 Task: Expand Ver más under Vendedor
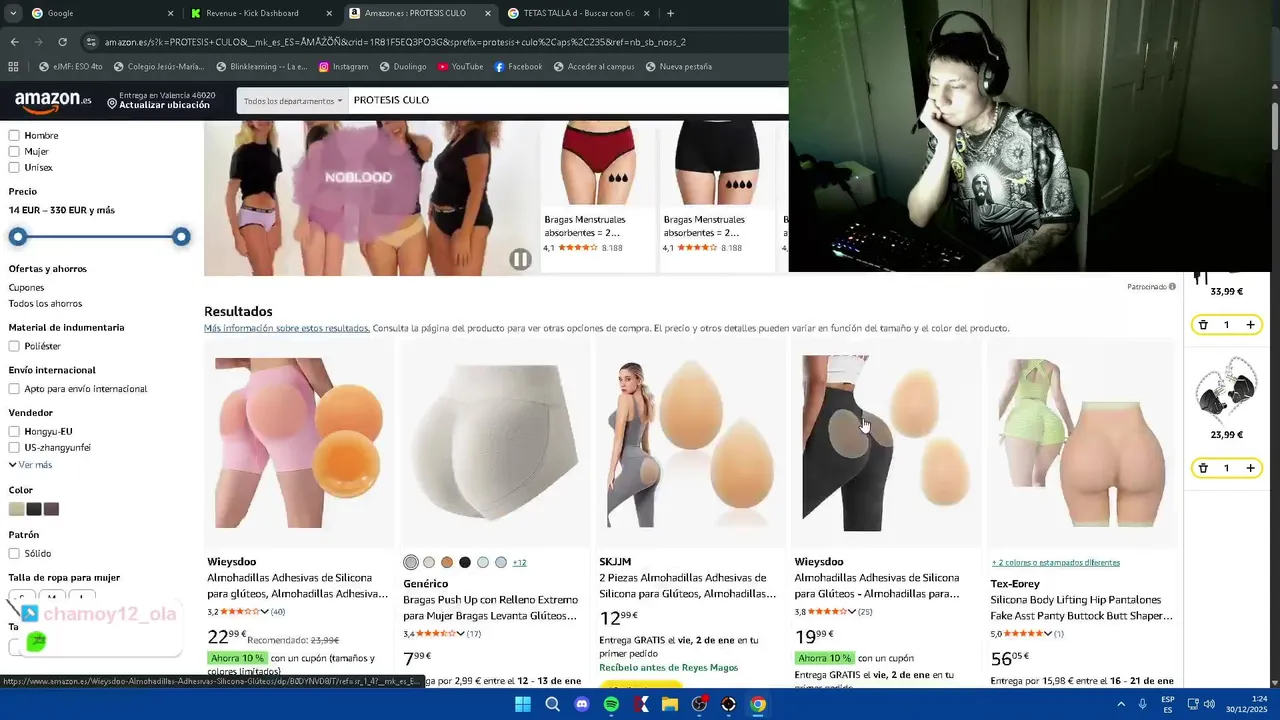click(x=30, y=465)
